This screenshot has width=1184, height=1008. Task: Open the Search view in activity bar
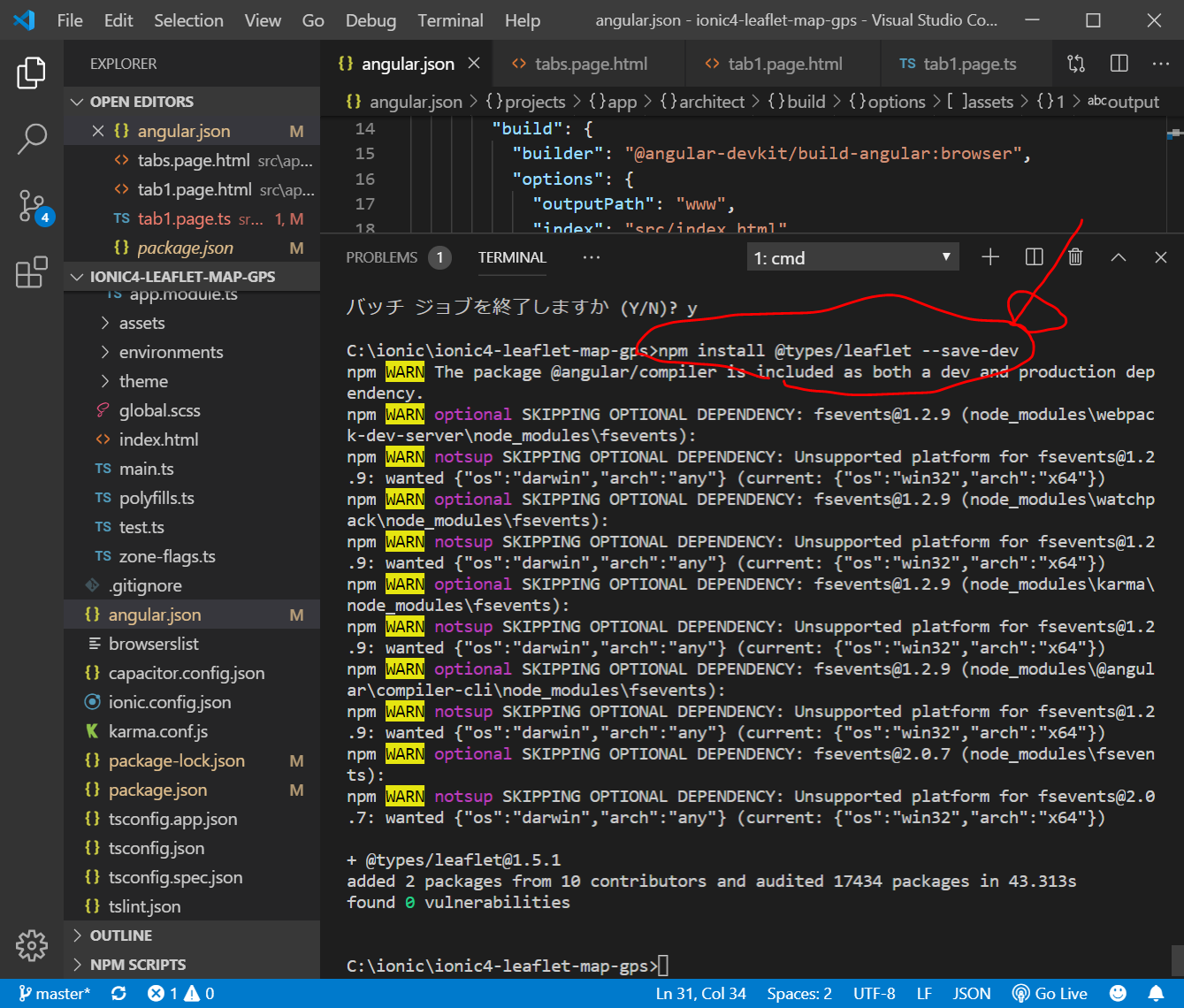click(x=32, y=139)
